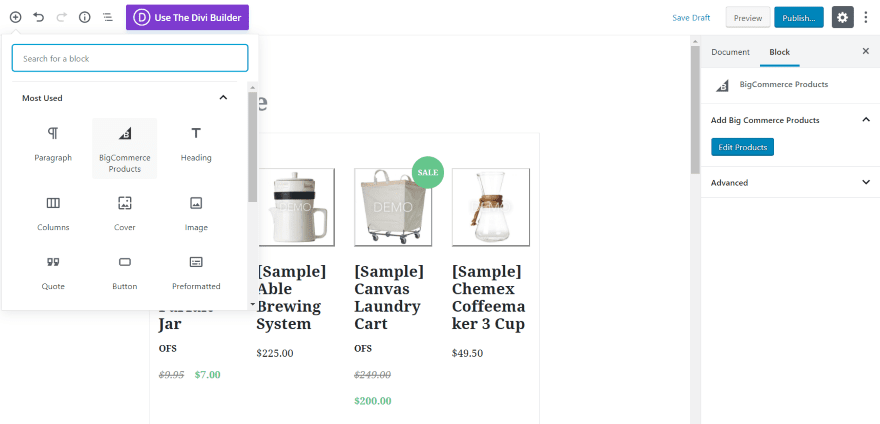The width and height of the screenshot is (880, 424).
Task: Toggle the settings gear sidebar
Action: click(843, 17)
